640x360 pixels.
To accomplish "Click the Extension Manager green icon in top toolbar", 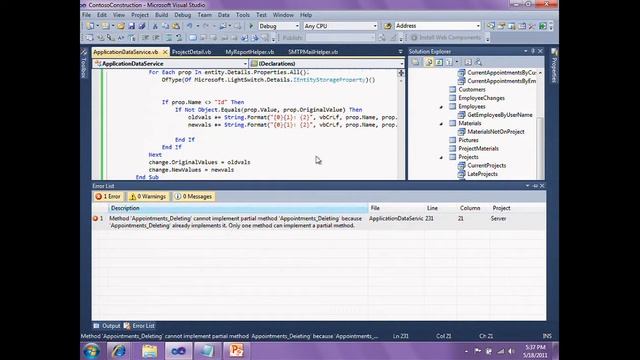I will pos(542,26).
